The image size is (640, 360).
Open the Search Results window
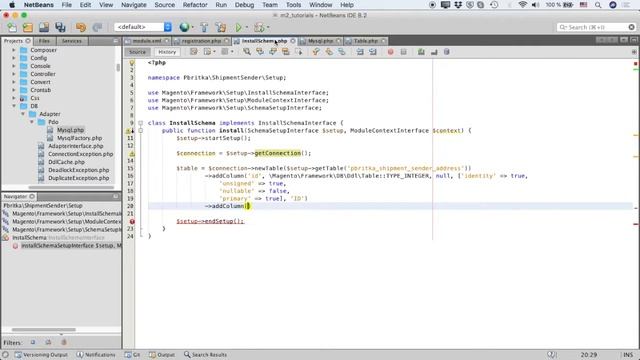coord(205,355)
